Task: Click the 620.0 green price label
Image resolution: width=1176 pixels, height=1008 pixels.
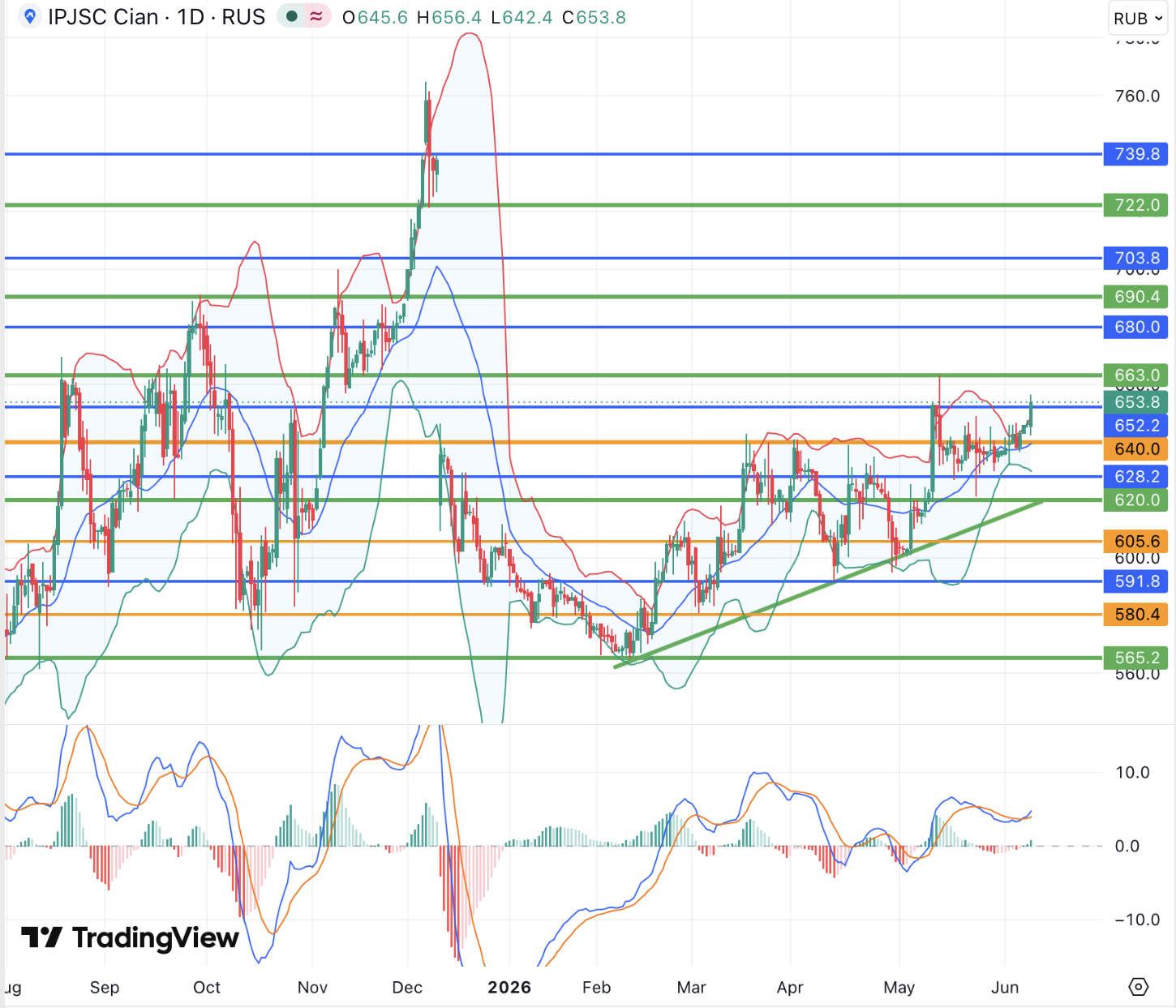Action: click(1135, 500)
